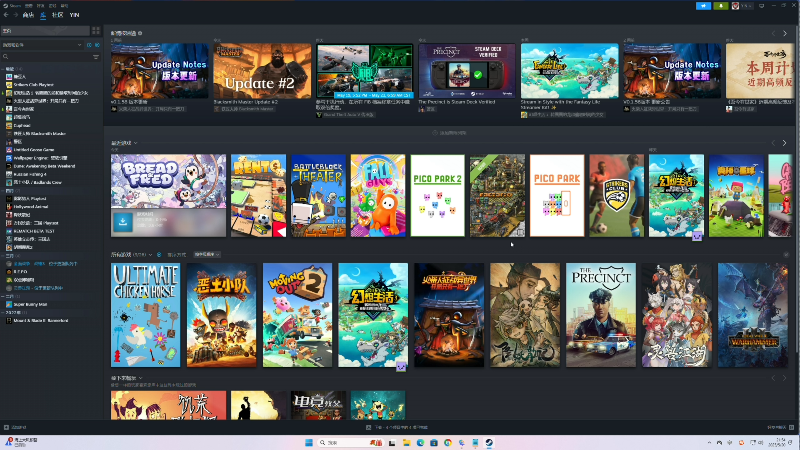The width and height of the screenshot is (800, 450).
Task: Switch to the 商店 store tab
Action: pos(28,15)
